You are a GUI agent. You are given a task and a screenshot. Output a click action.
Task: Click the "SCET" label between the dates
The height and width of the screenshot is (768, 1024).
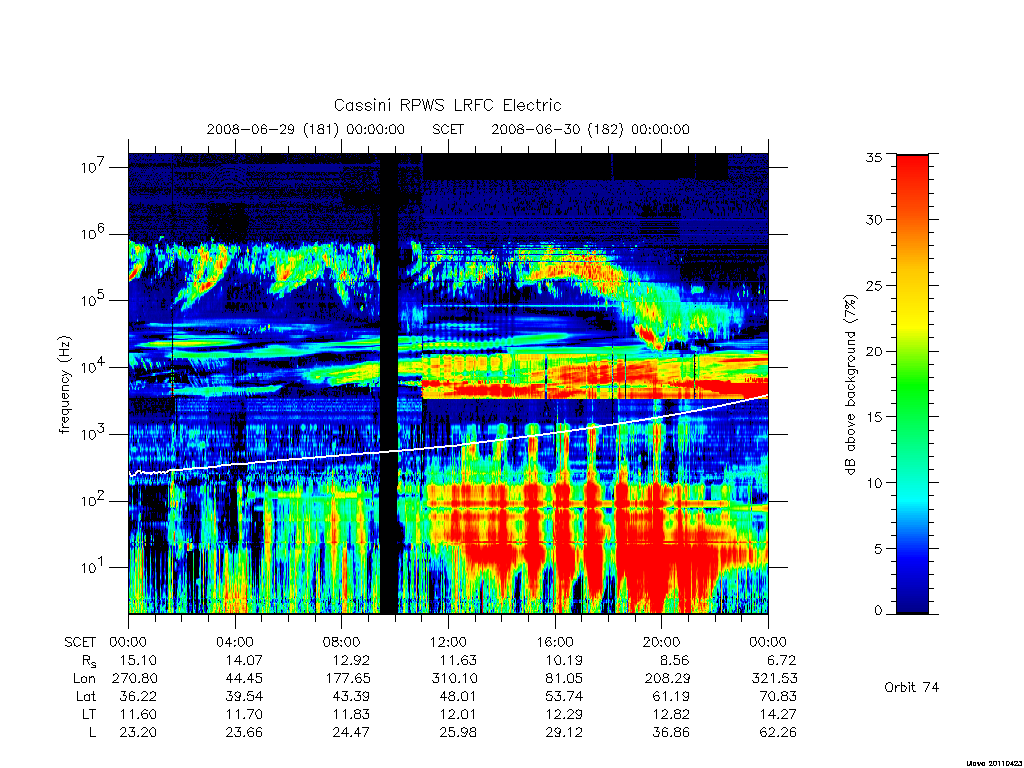pos(448,129)
